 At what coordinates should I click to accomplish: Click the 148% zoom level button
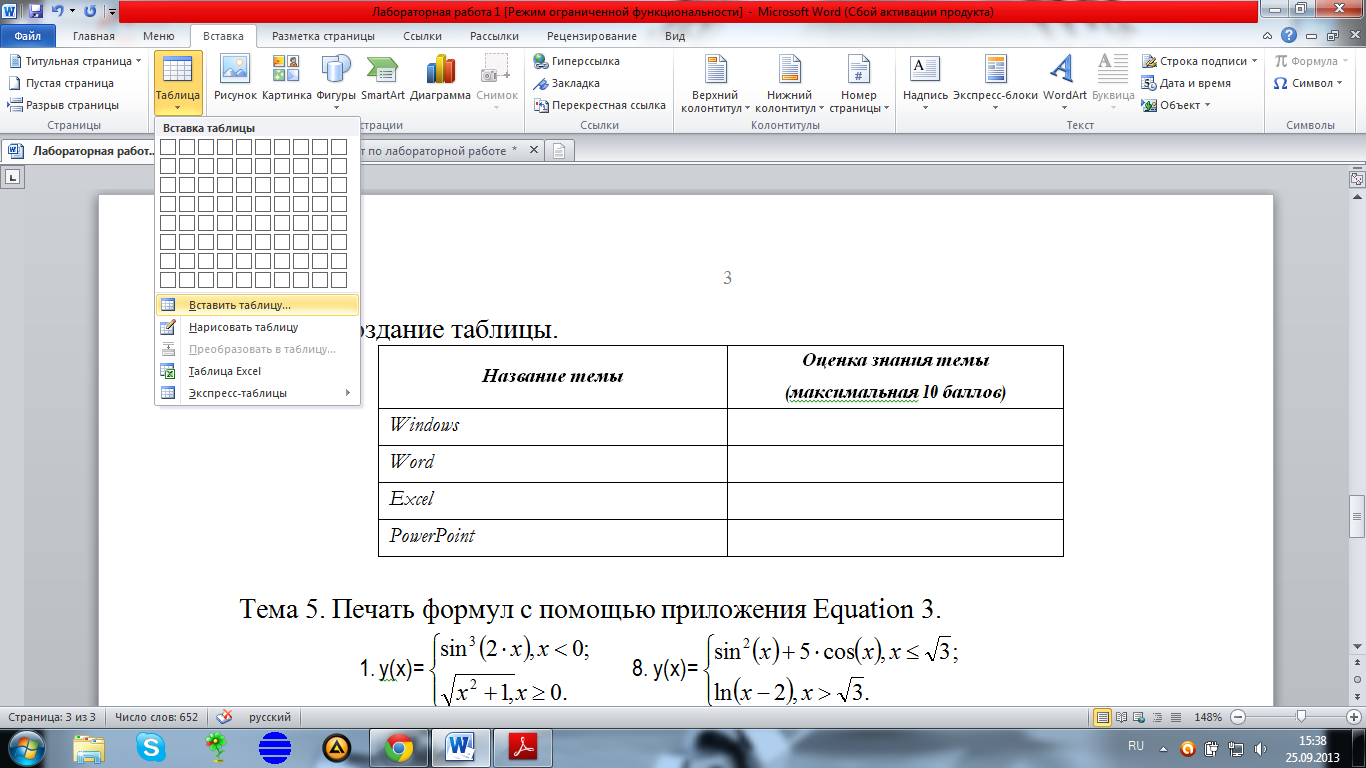pyautogui.click(x=1209, y=717)
